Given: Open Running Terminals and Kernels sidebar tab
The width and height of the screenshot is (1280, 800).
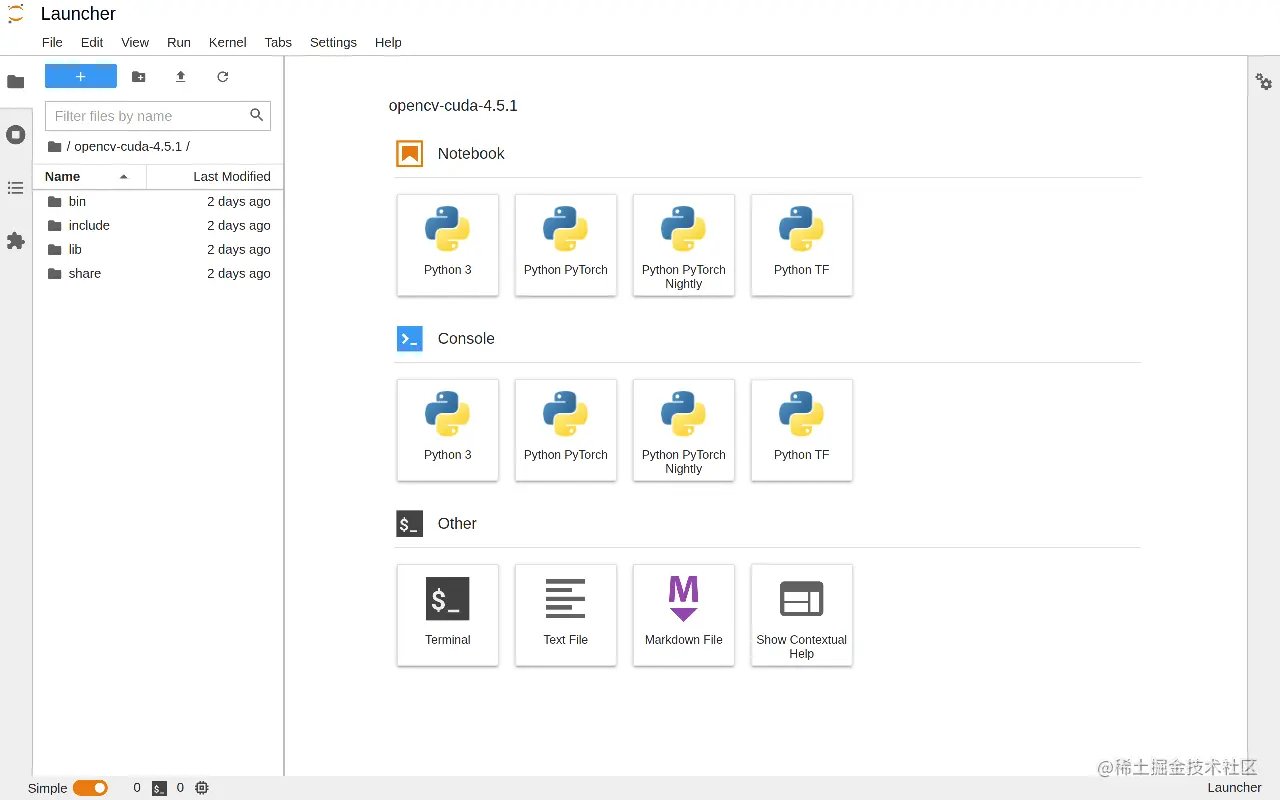Looking at the screenshot, I should point(16,134).
